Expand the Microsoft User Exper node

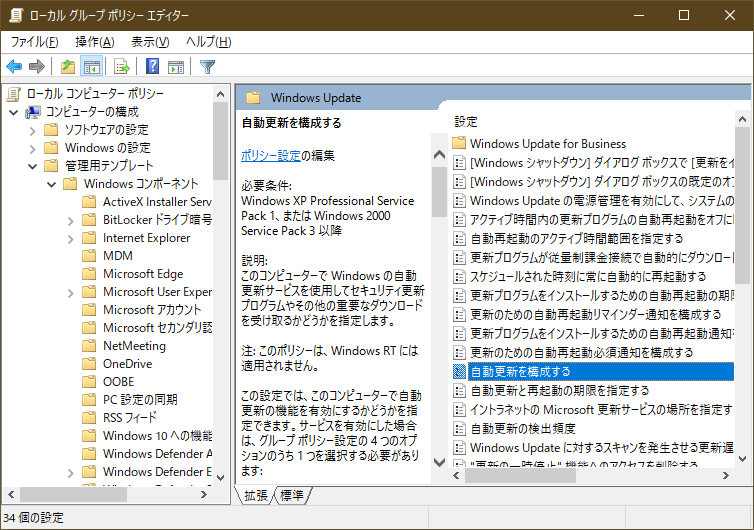click(71, 292)
